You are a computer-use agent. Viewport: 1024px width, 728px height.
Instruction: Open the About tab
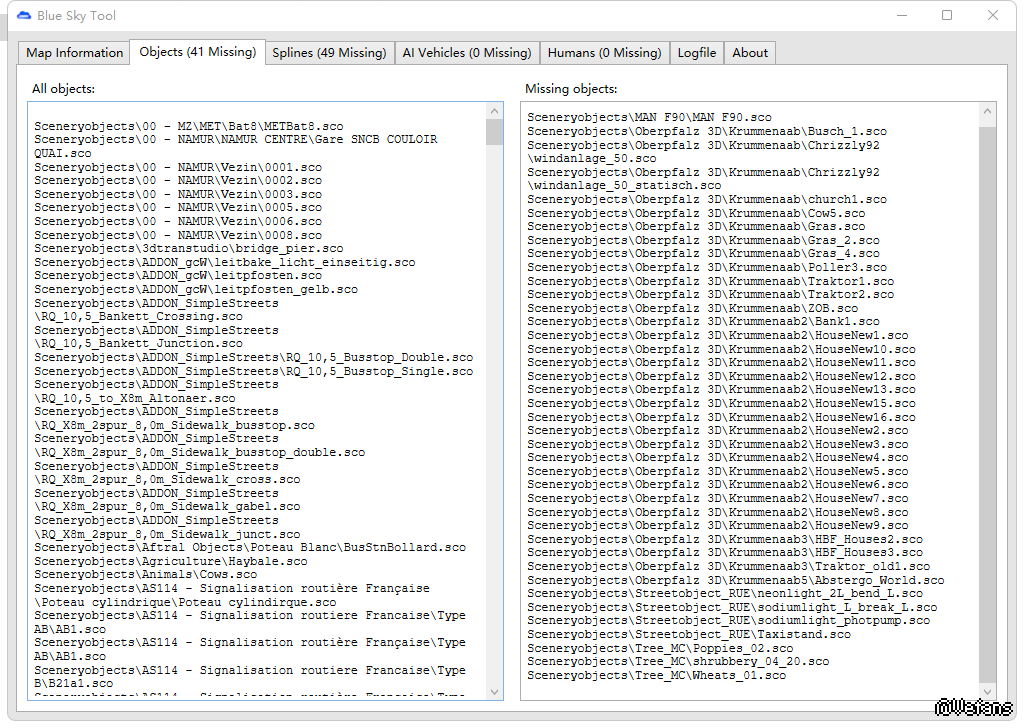749,53
